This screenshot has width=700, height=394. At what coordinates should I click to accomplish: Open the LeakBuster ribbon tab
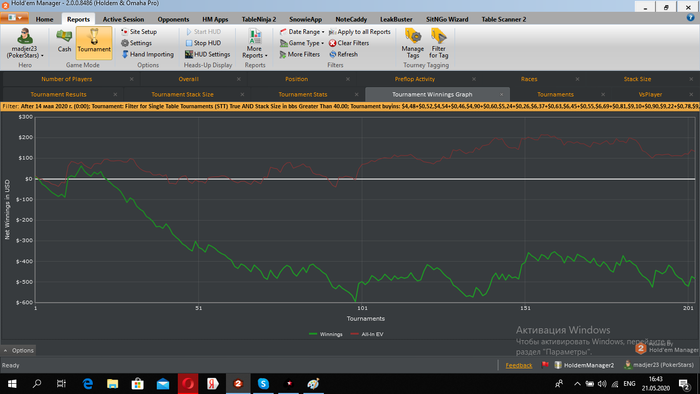tap(396, 19)
